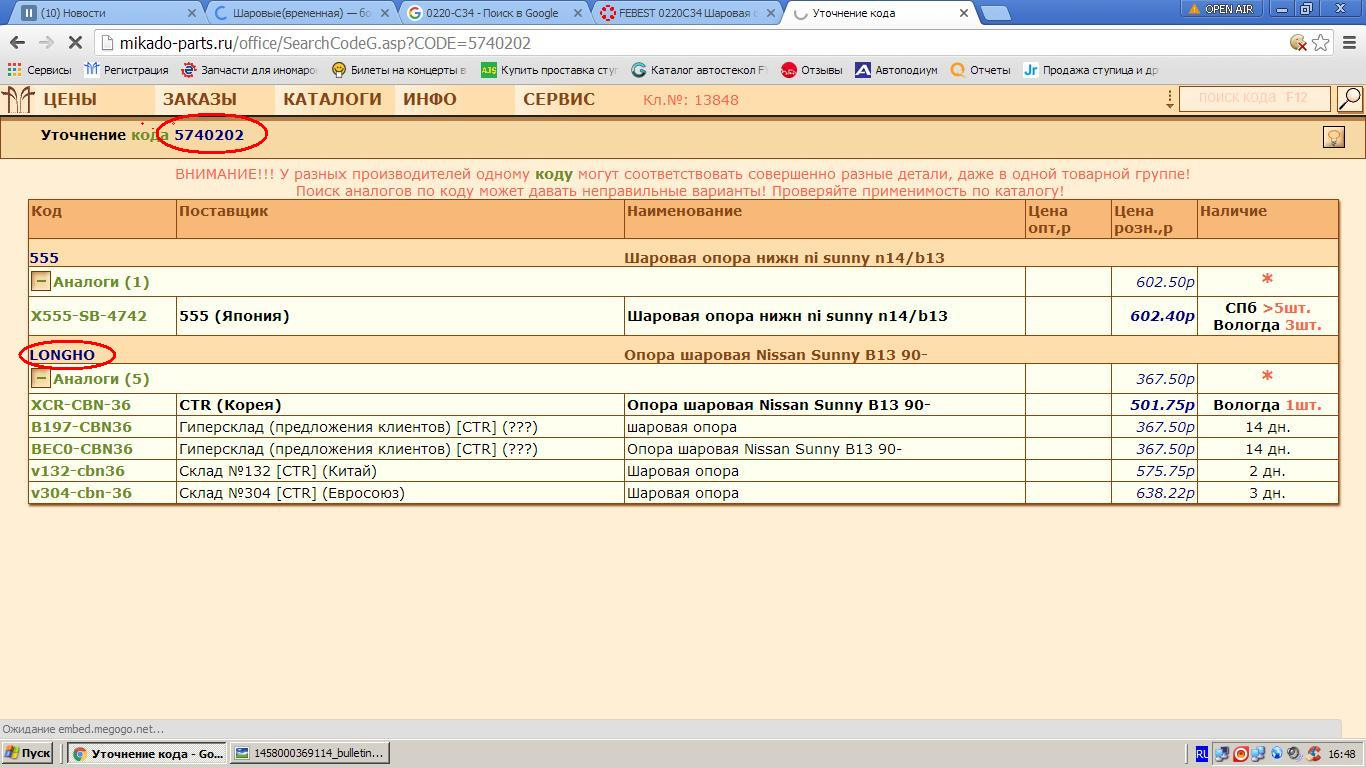The image size is (1366, 768).
Task: Click the address bar URL
Action: [x=325, y=43]
